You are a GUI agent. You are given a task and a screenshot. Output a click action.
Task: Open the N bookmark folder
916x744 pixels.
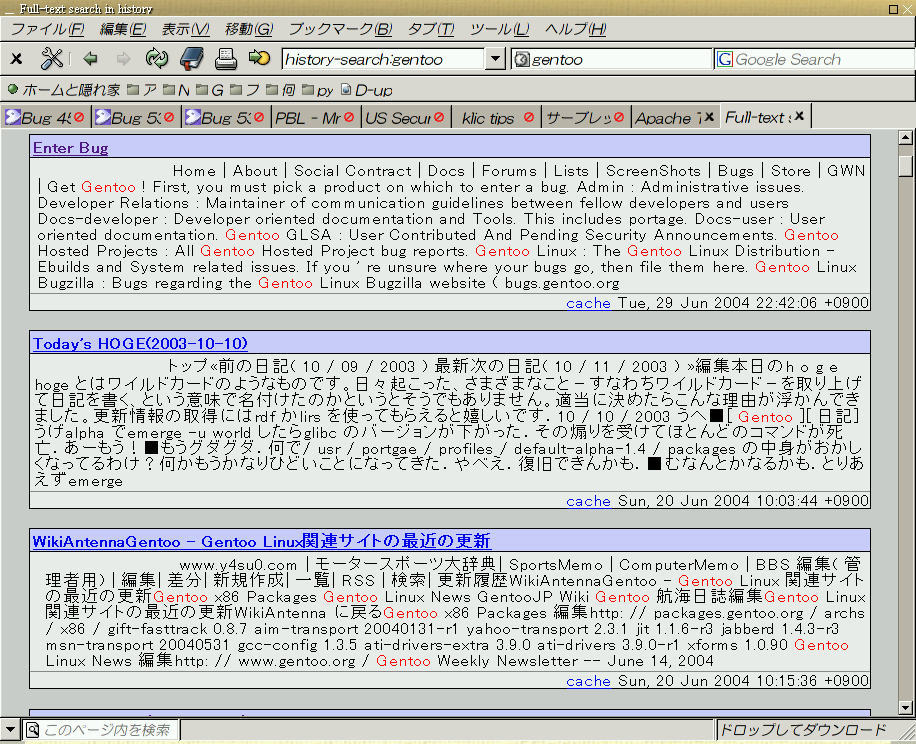176,90
